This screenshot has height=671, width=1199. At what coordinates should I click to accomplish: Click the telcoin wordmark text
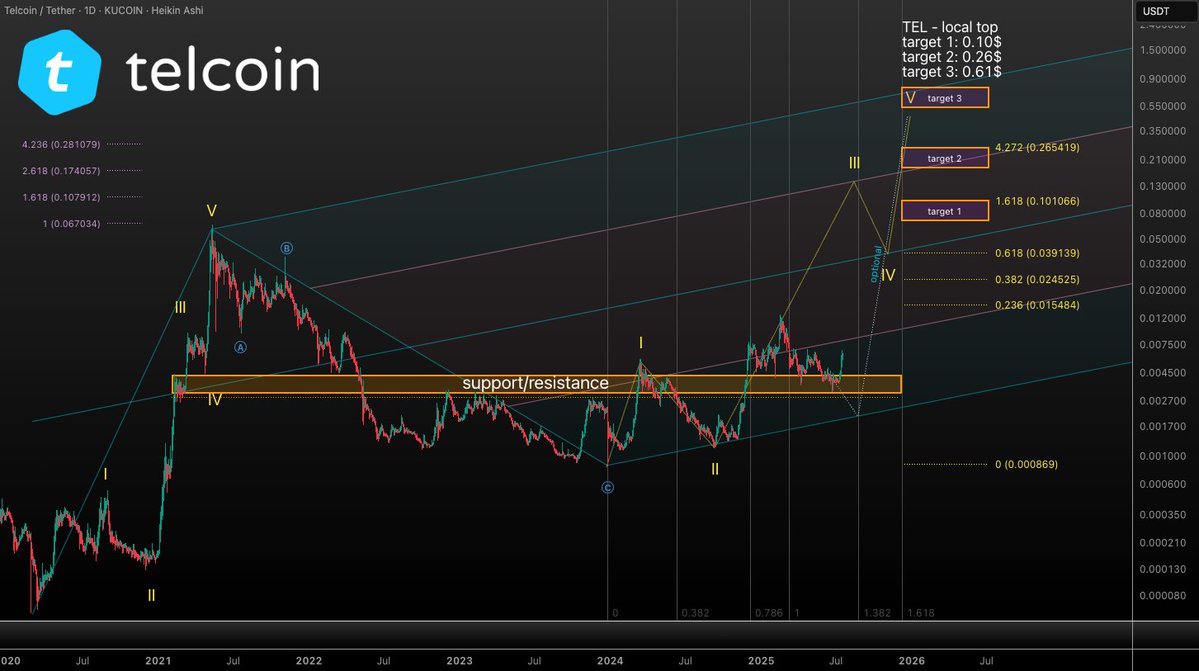(223, 70)
